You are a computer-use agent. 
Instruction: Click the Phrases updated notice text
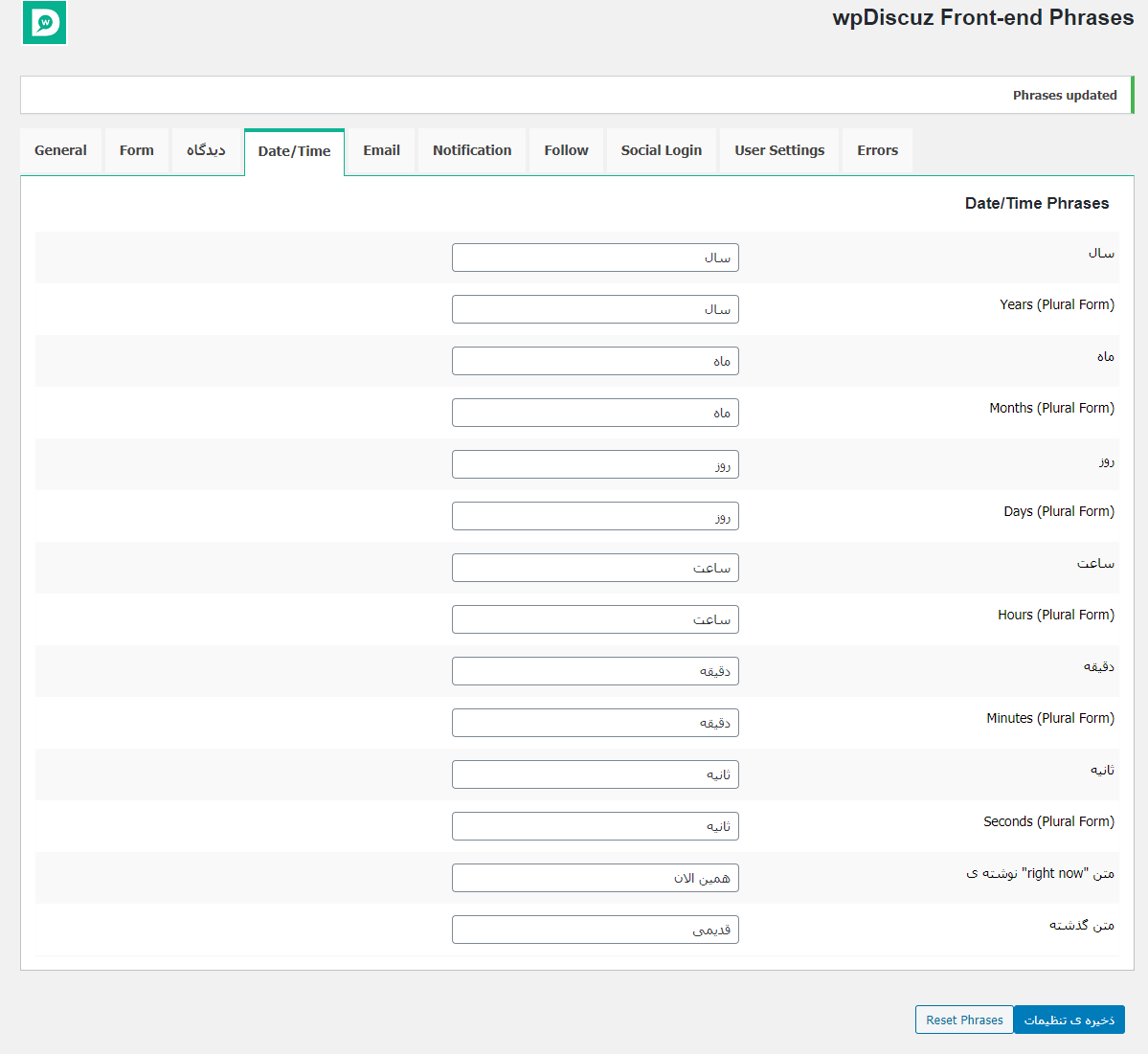[1065, 95]
